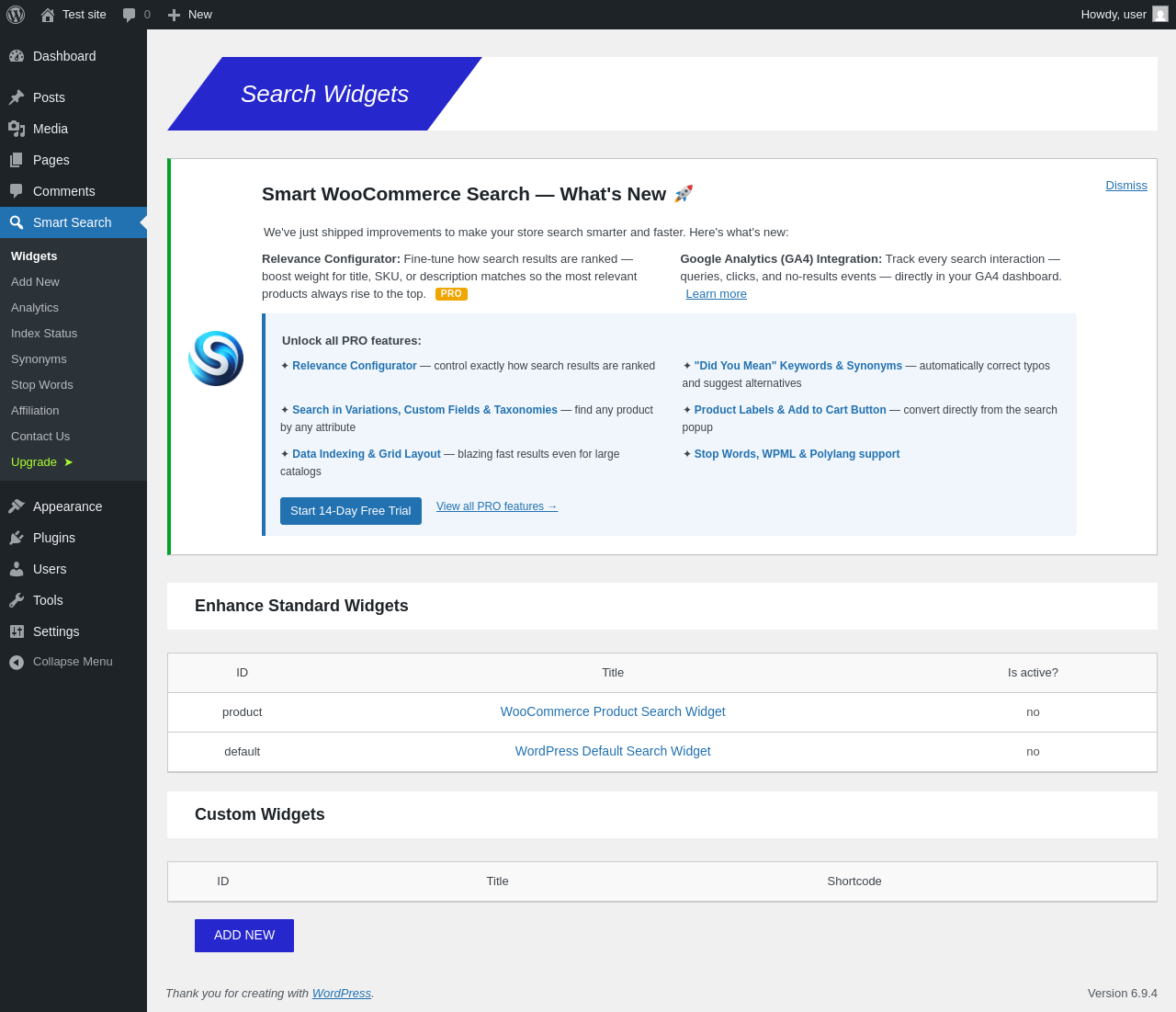Click the "Search Widgets" page title banner
The width and height of the screenshot is (1176, 1012).
[x=324, y=94]
